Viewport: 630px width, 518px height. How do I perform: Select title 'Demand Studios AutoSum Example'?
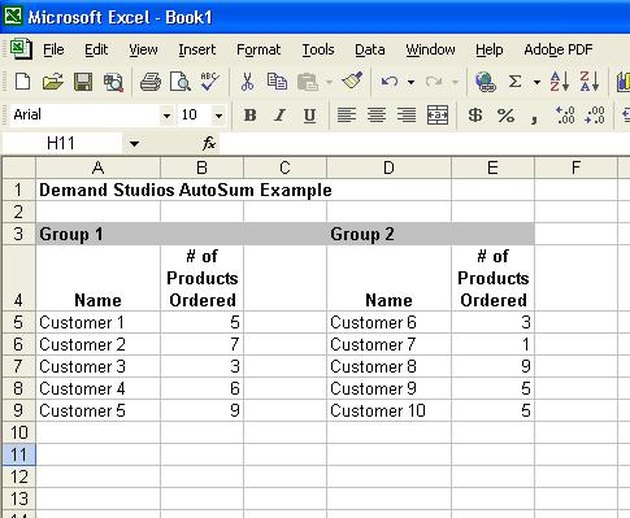[185, 190]
